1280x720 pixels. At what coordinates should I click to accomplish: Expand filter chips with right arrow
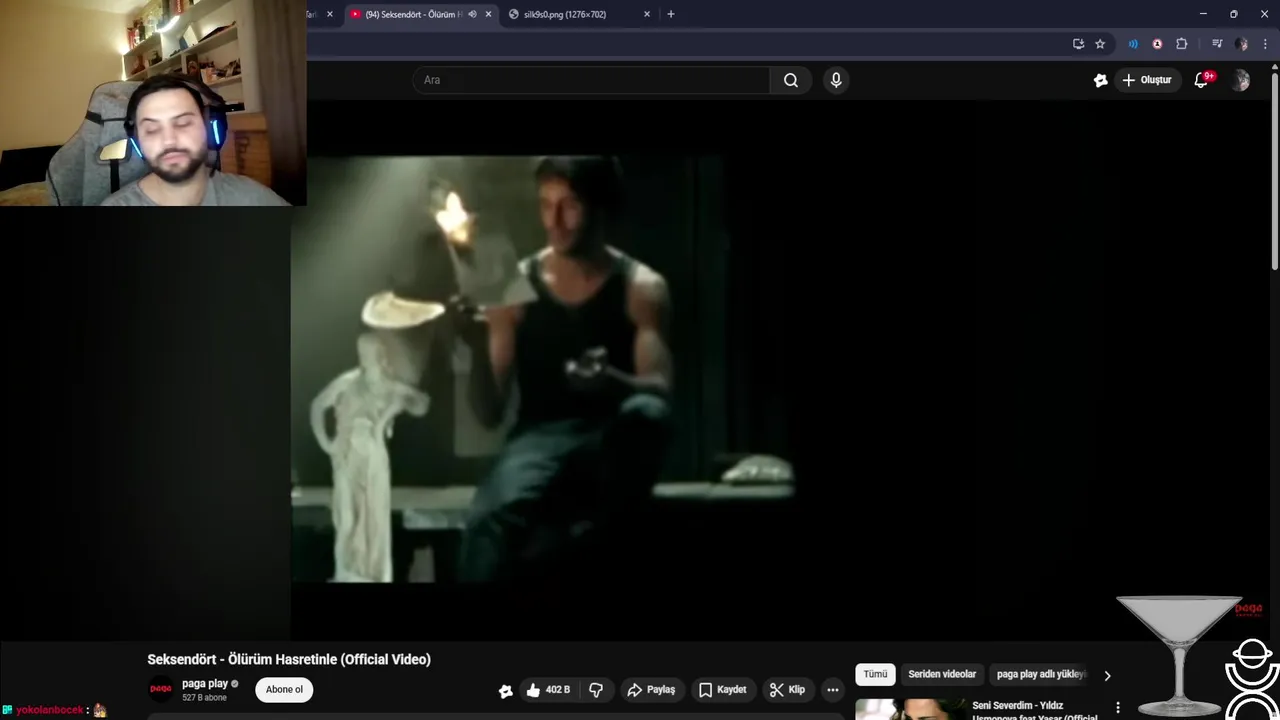click(1107, 675)
